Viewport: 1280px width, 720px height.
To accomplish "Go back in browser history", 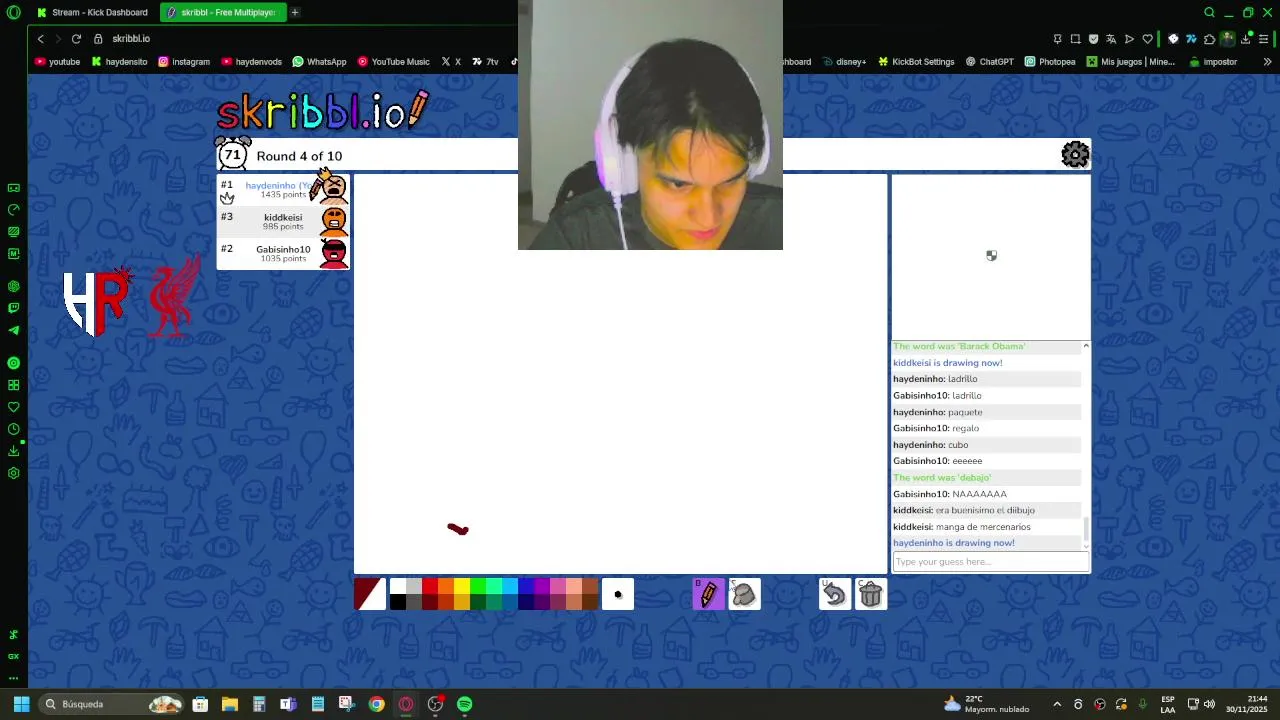I will [40, 38].
